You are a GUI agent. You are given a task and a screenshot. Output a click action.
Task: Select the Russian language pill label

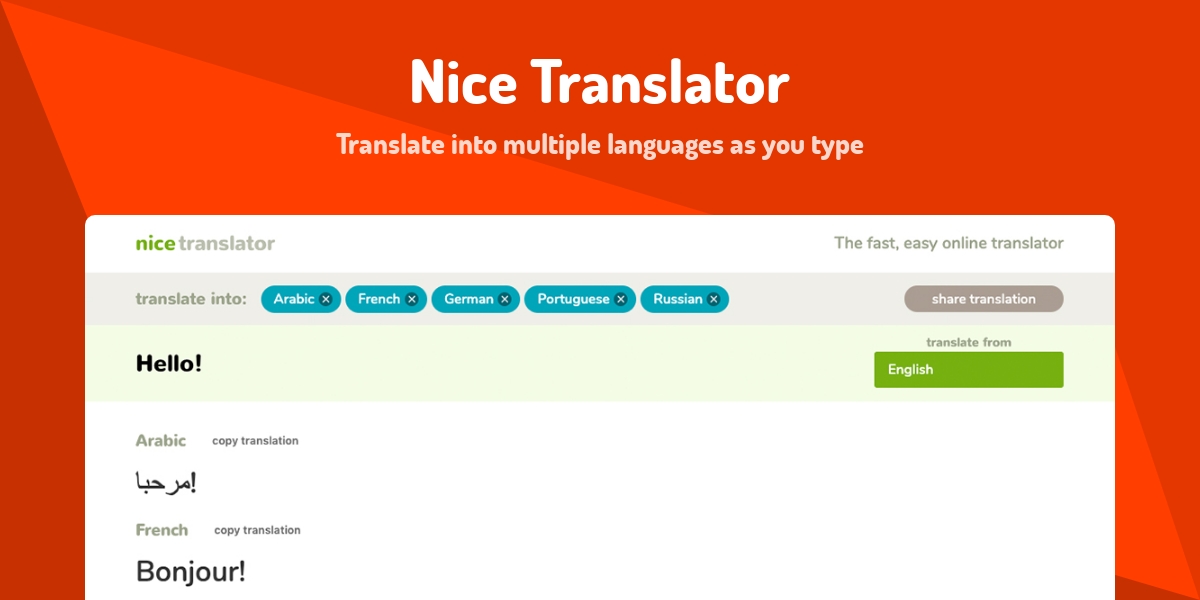pyautogui.click(x=678, y=299)
